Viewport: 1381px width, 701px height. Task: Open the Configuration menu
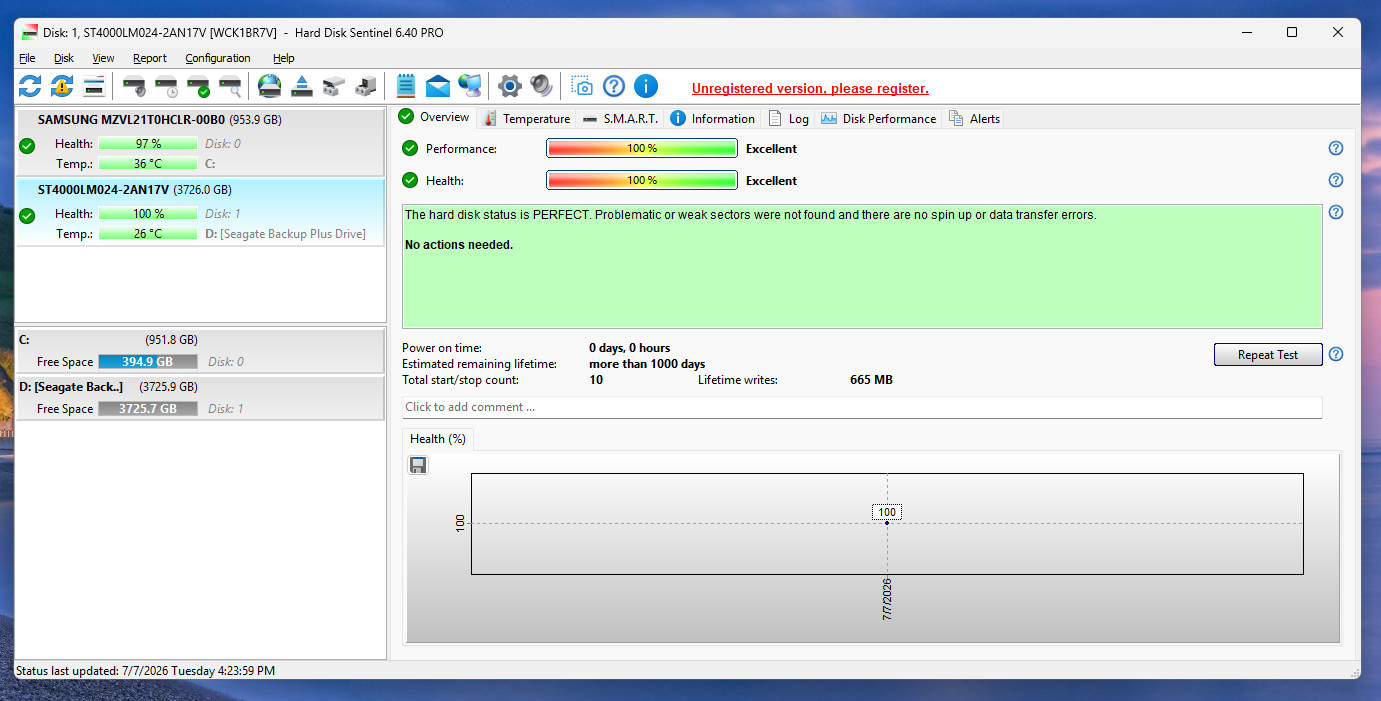pyautogui.click(x=218, y=58)
